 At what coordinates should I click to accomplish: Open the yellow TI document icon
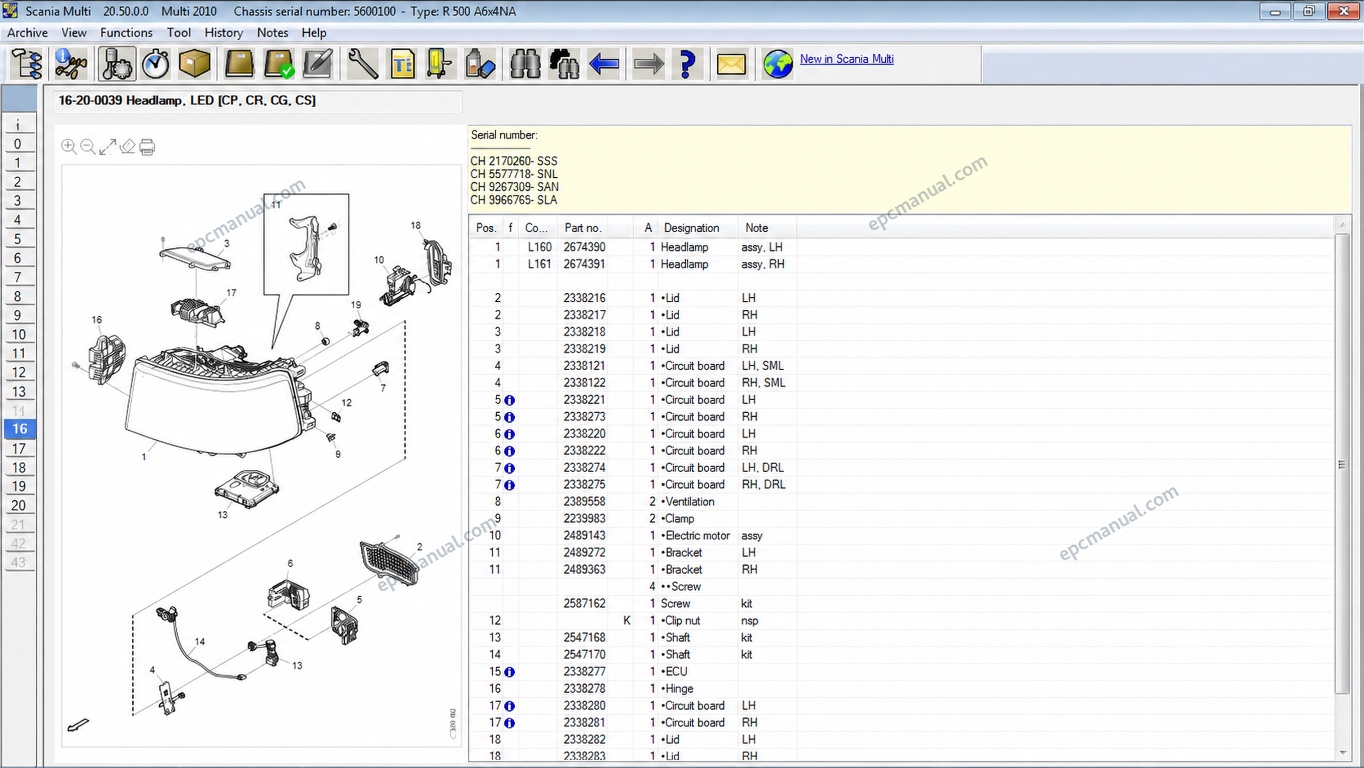coord(402,64)
